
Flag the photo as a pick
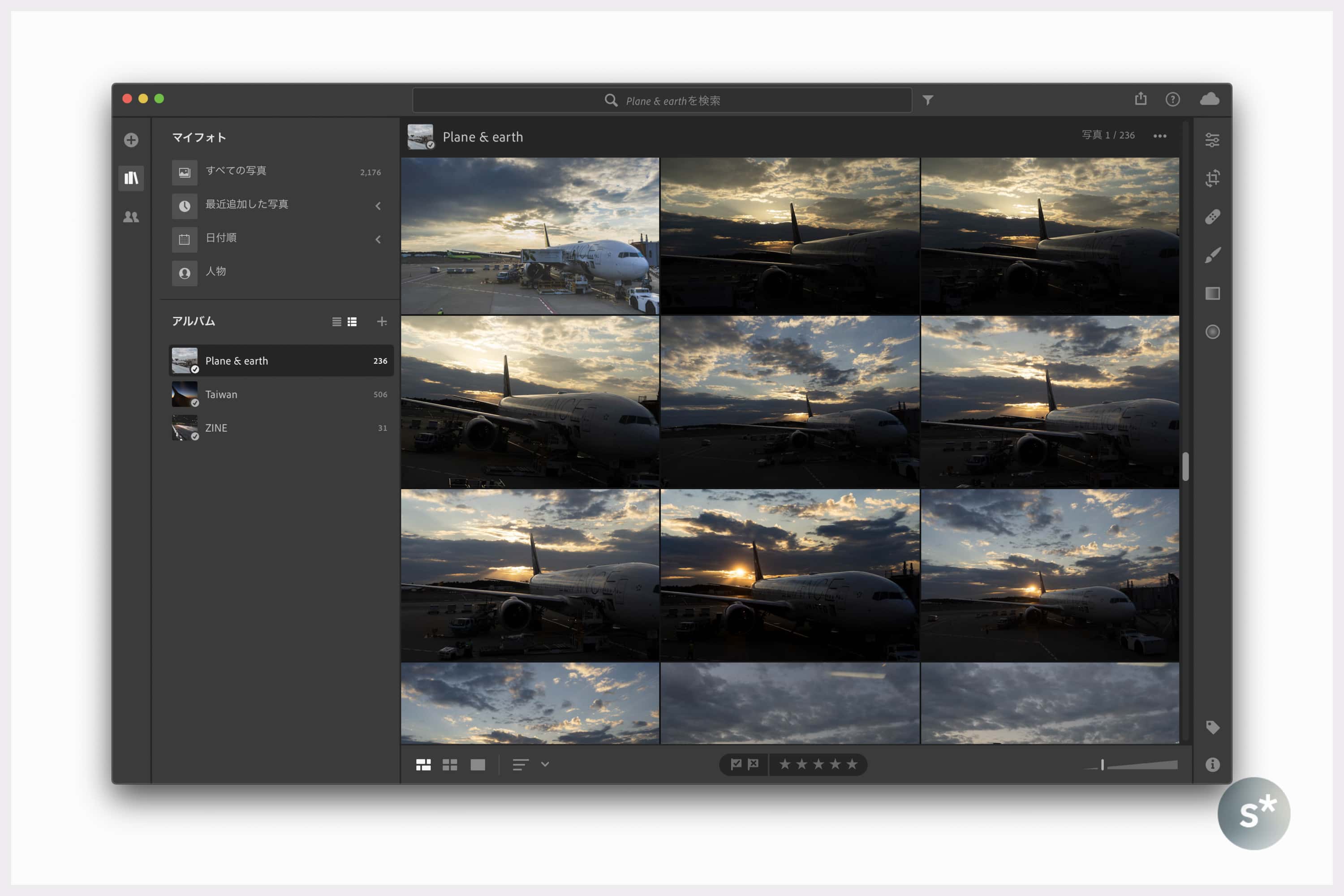pyautogui.click(x=736, y=764)
